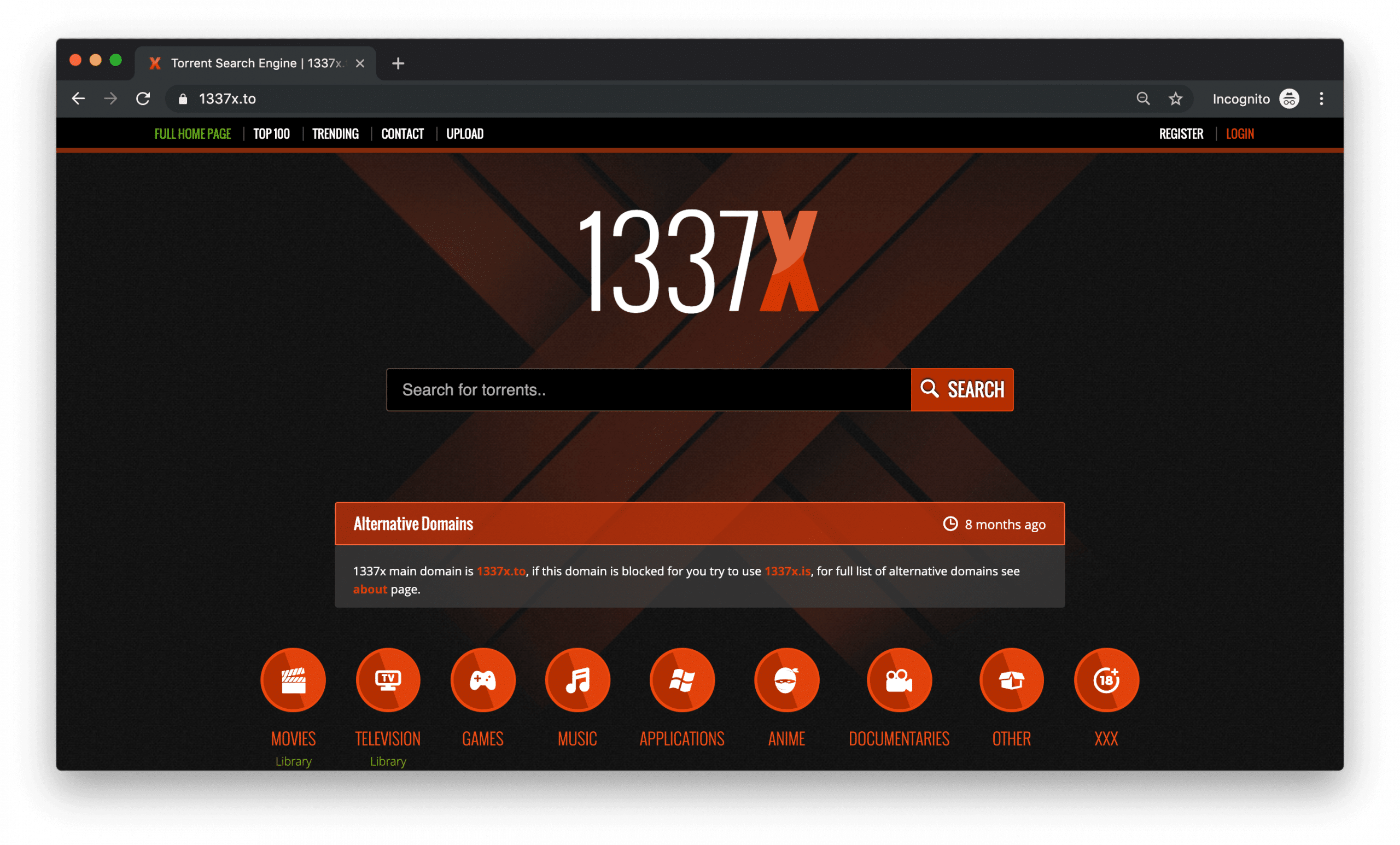The width and height of the screenshot is (1400, 845).
Task: Focus the Search for torrents field
Action: point(649,390)
